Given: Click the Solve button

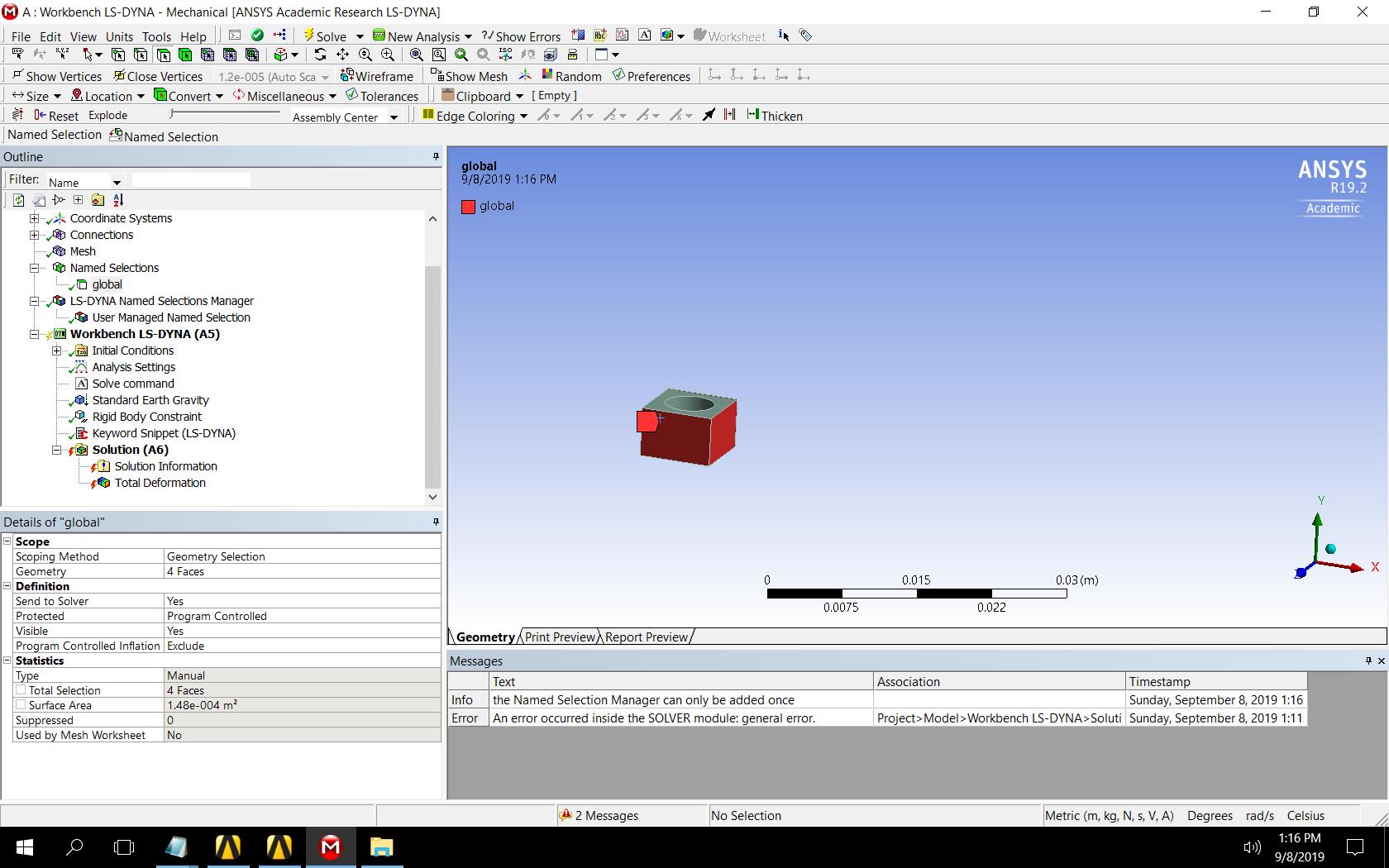Looking at the screenshot, I should (325, 36).
